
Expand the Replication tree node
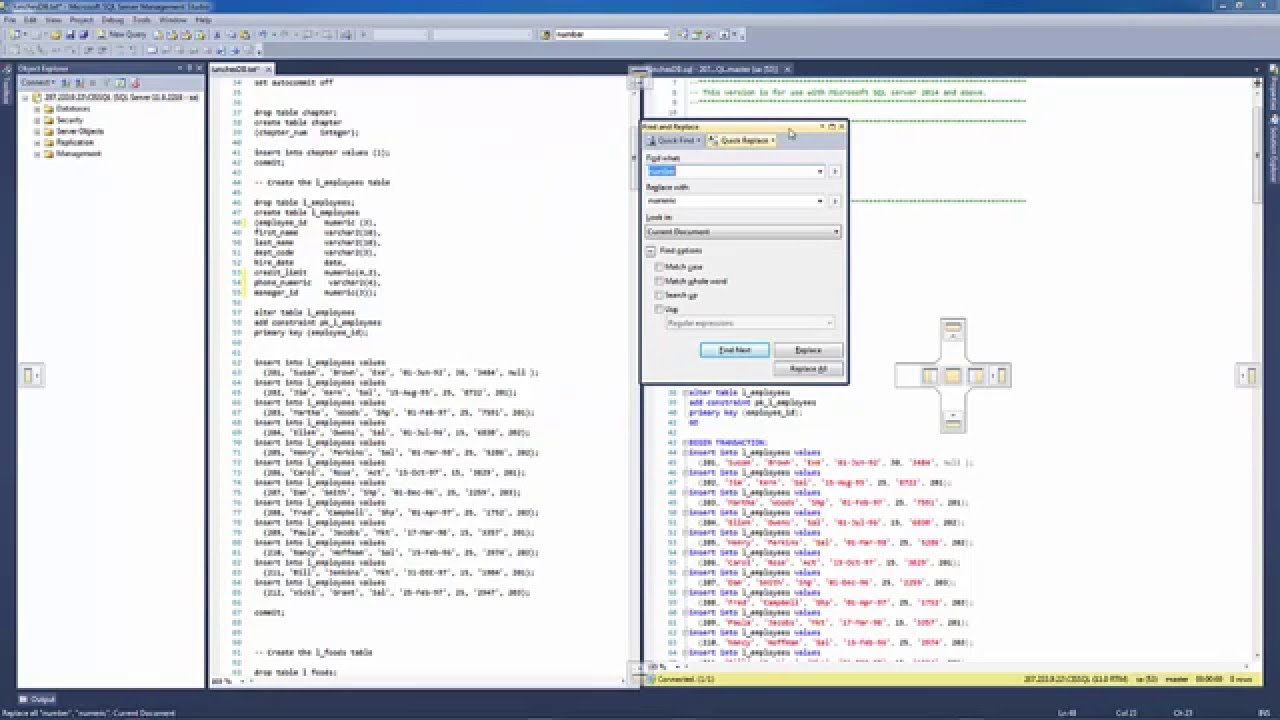coord(37,142)
